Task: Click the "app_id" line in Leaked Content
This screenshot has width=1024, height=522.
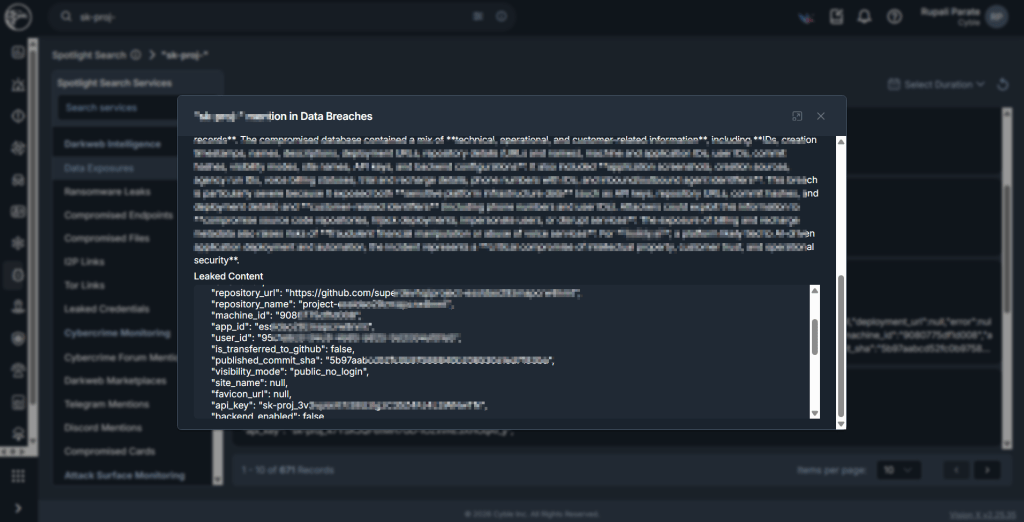Action: click(293, 327)
